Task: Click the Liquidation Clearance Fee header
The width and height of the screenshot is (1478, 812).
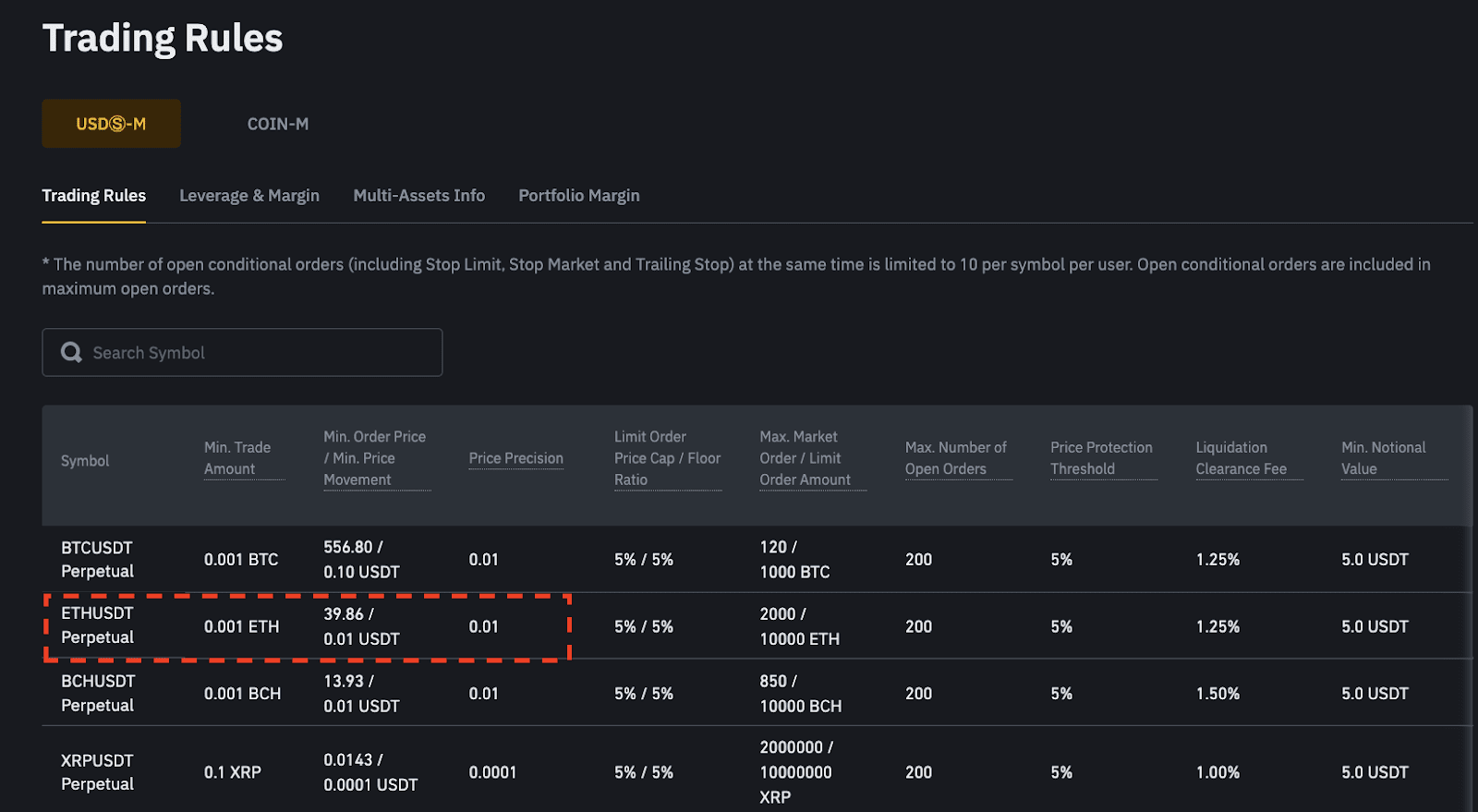Action: [x=1241, y=458]
